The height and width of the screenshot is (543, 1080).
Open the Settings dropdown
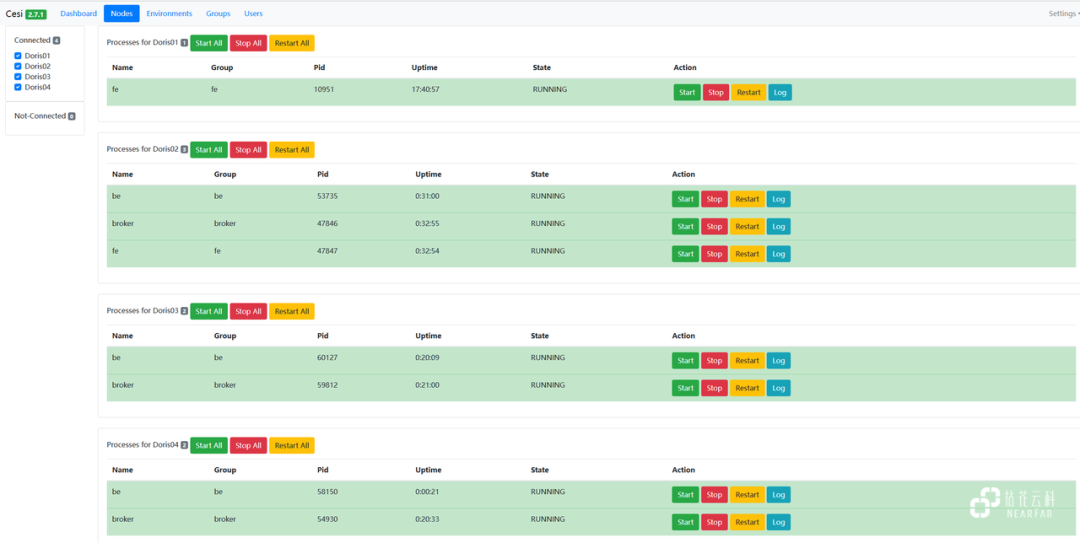pos(1063,14)
